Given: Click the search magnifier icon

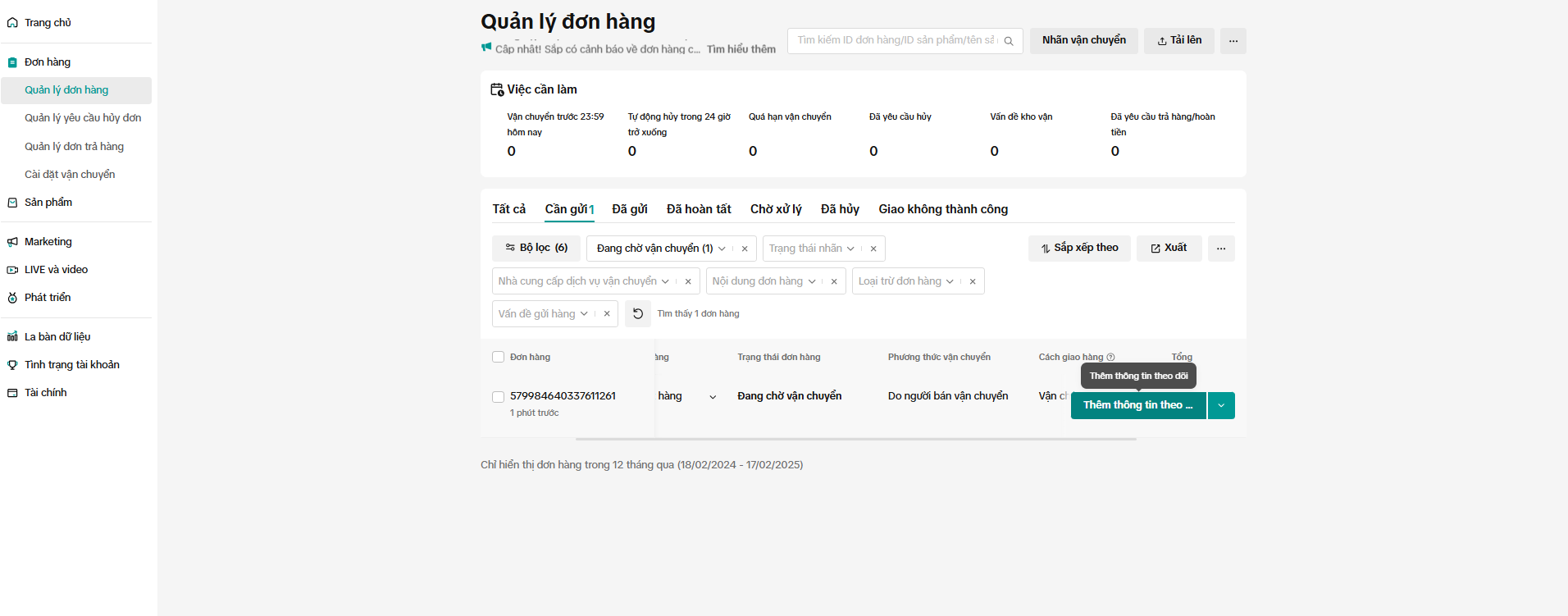Looking at the screenshot, I should point(1009,41).
